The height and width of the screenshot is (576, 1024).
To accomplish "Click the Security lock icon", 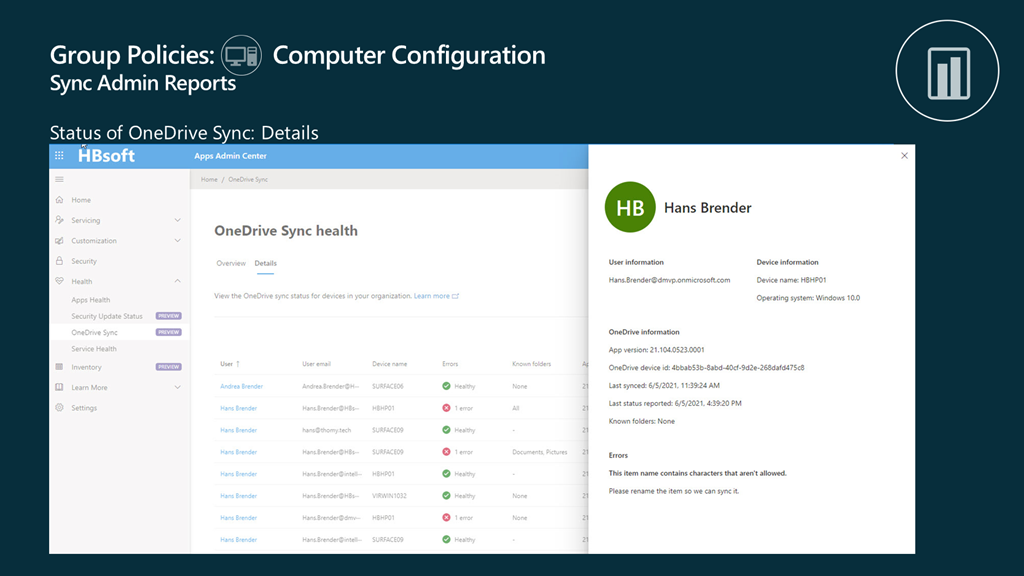I will point(60,261).
